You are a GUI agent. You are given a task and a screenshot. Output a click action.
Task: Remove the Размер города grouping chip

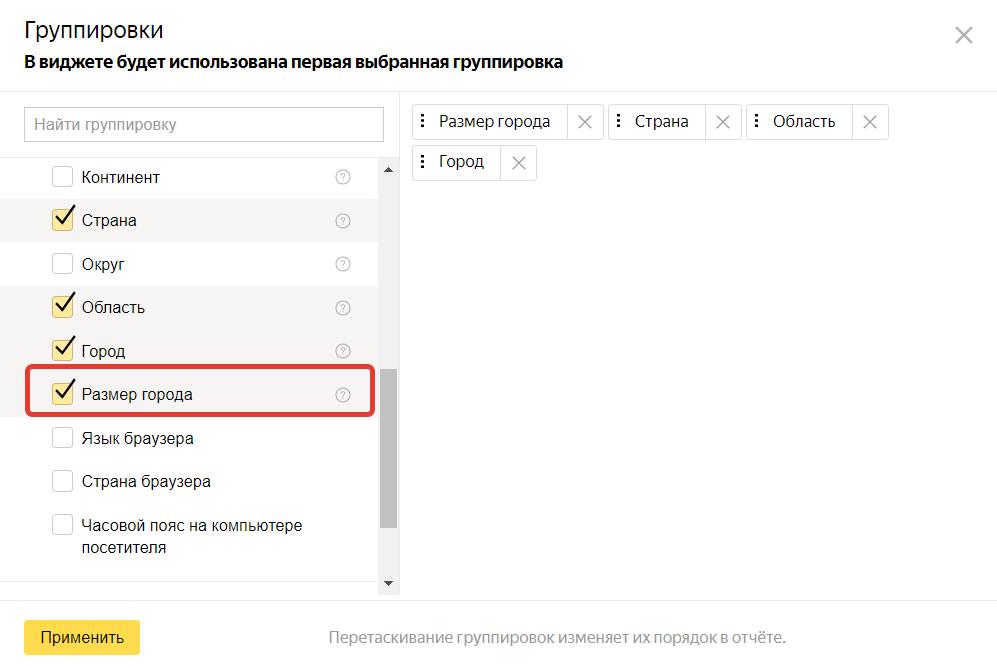(x=585, y=121)
